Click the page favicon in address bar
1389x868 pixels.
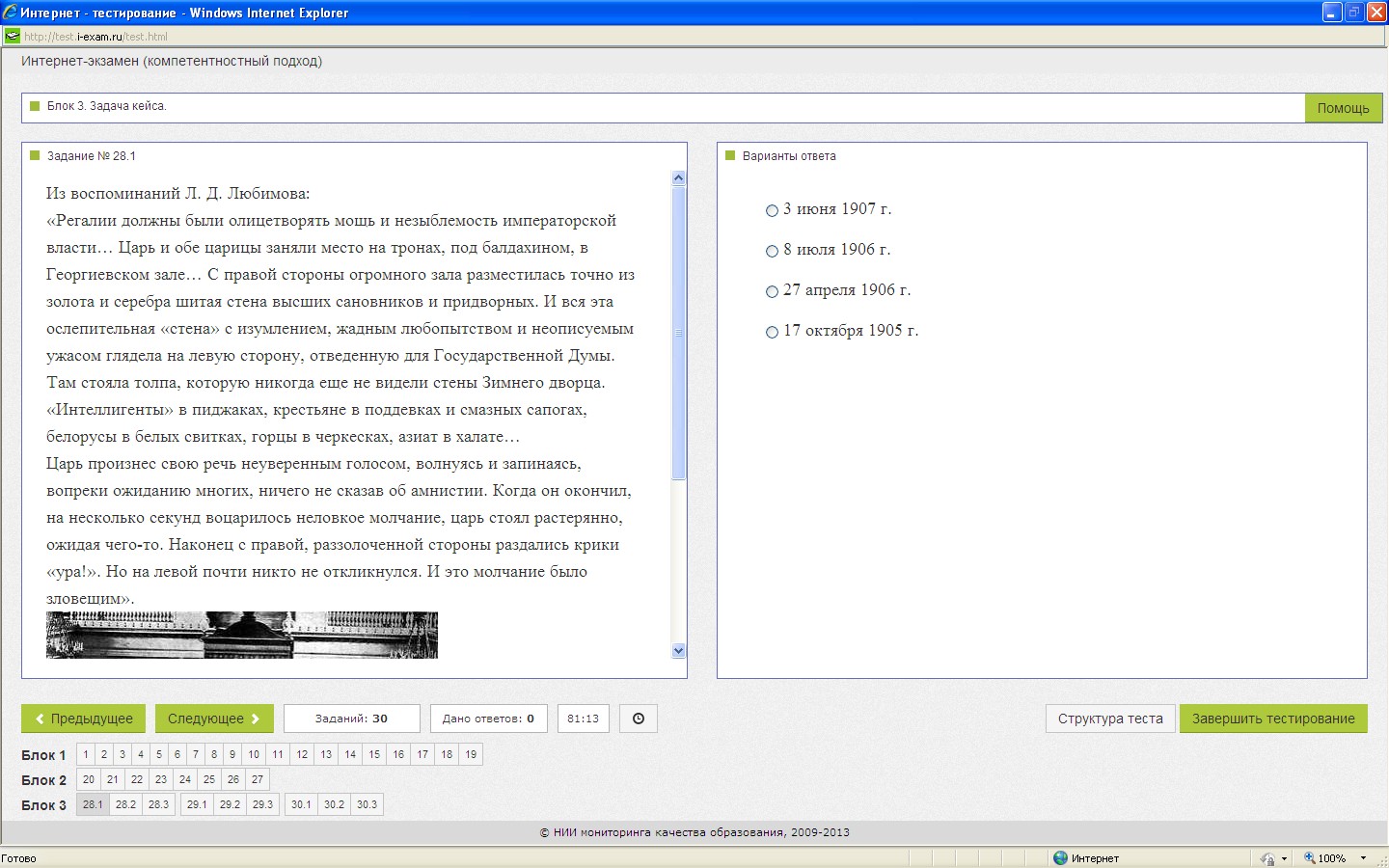[12, 37]
